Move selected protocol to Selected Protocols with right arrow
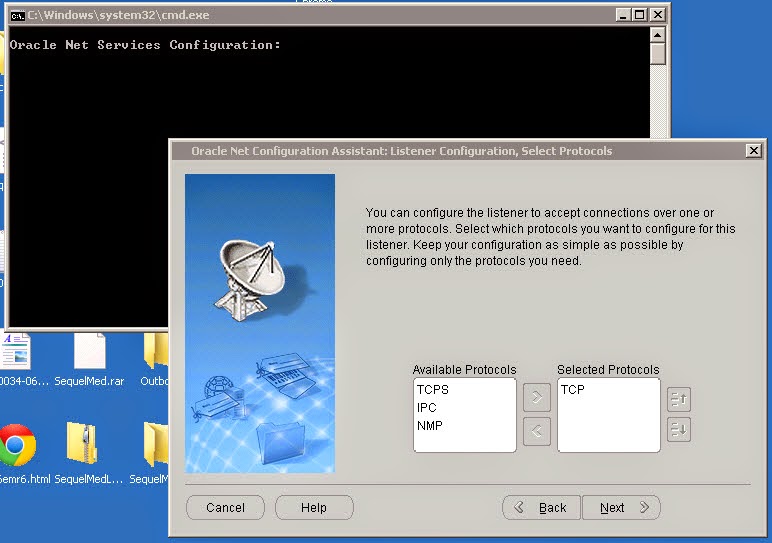Image resolution: width=772 pixels, height=543 pixels. click(x=537, y=397)
